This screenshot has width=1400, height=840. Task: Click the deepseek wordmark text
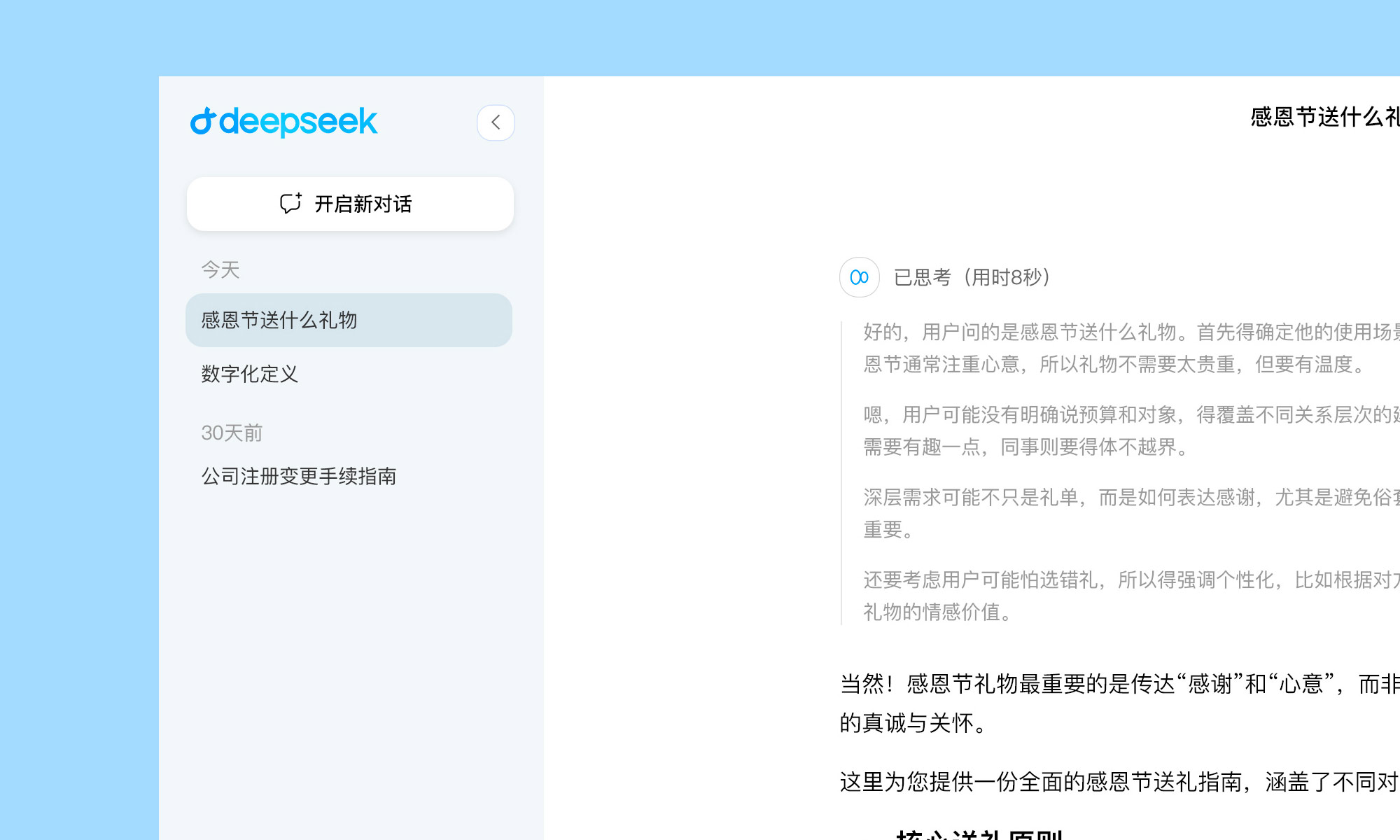click(x=298, y=122)
